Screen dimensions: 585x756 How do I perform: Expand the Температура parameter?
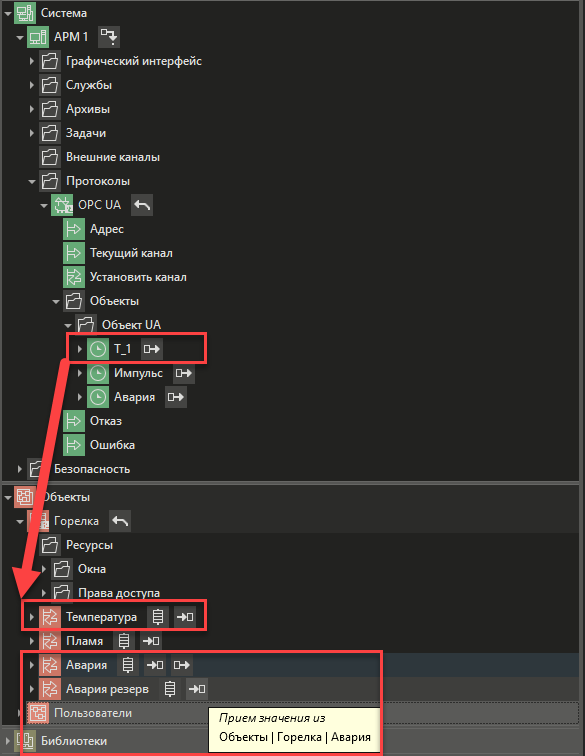coord(32,617)
